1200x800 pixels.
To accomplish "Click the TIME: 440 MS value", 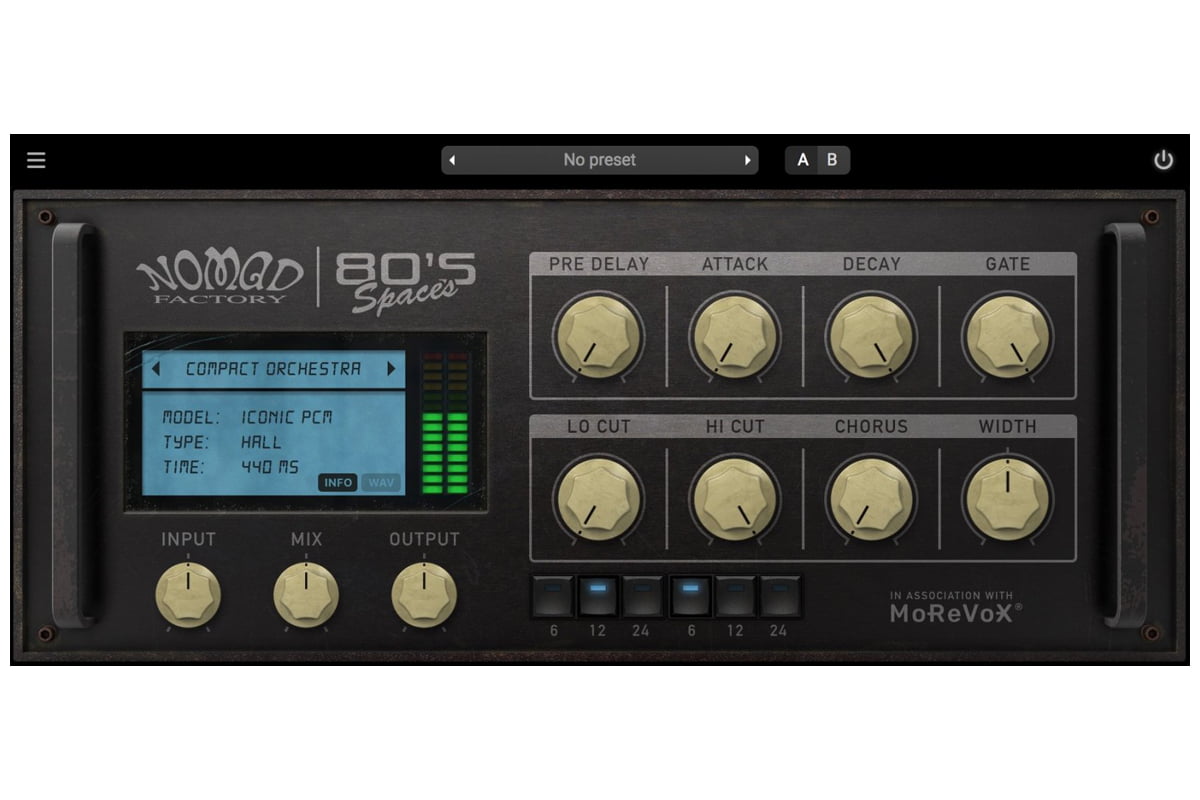I will click(270, 467).
